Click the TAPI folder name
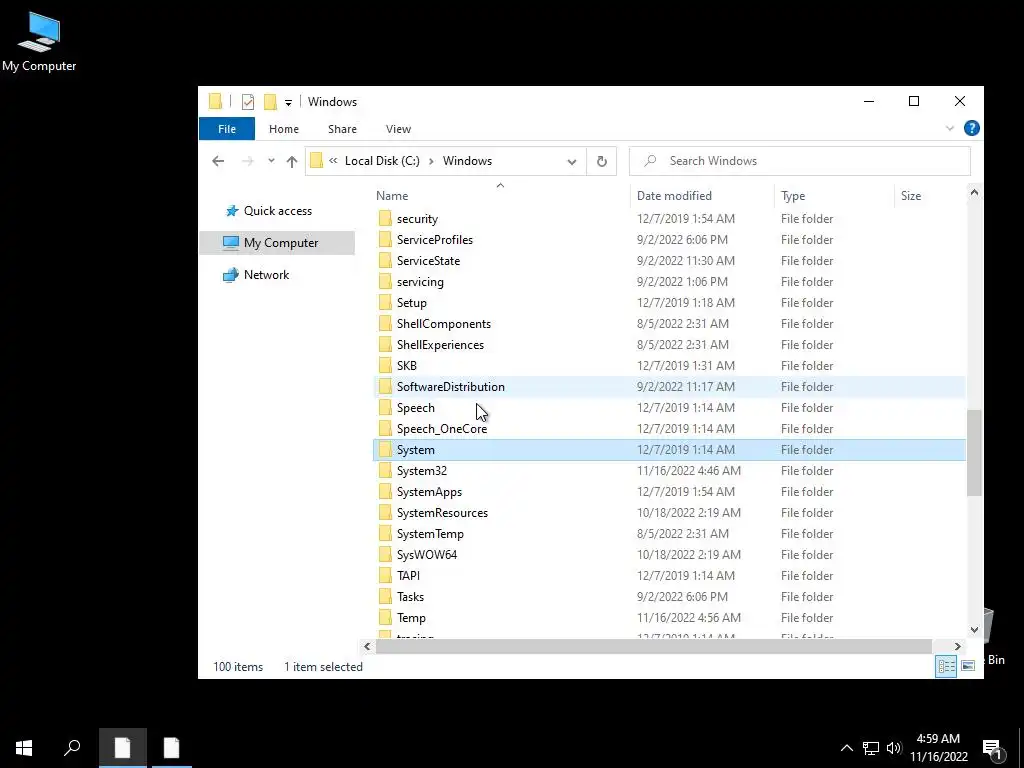Image resolution: width=1024 pixels, height=768 pixels. pos(408,575)
